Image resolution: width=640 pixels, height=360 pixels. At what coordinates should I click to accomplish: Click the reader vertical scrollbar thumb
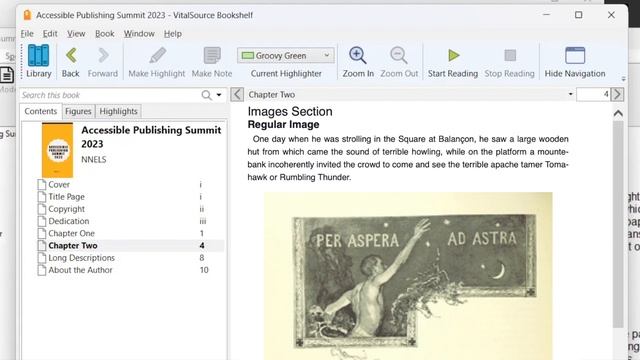(618, 224)
